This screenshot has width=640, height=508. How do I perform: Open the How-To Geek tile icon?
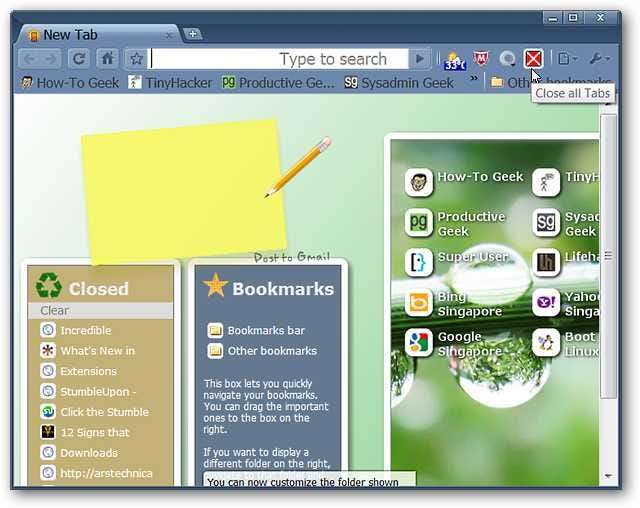tap(418, 182)
